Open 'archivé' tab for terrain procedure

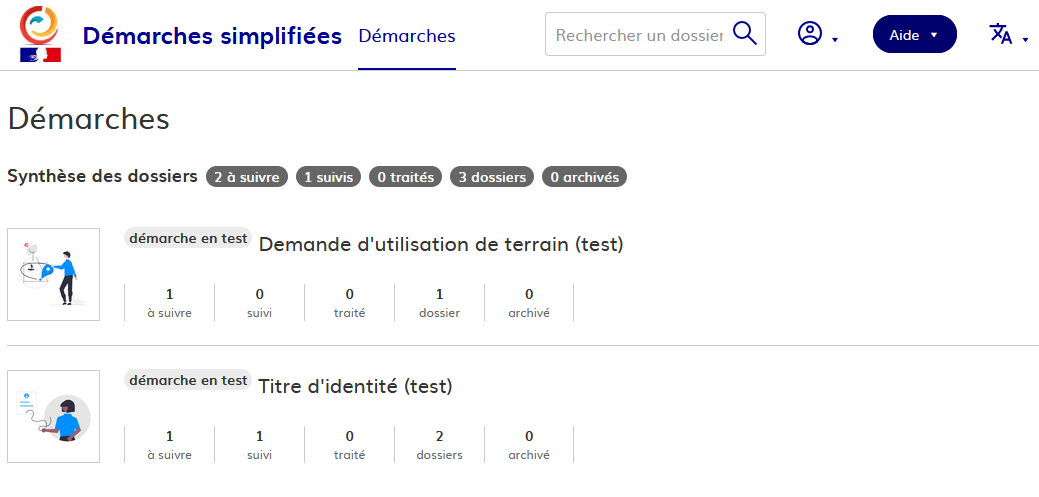coord(529,302)
